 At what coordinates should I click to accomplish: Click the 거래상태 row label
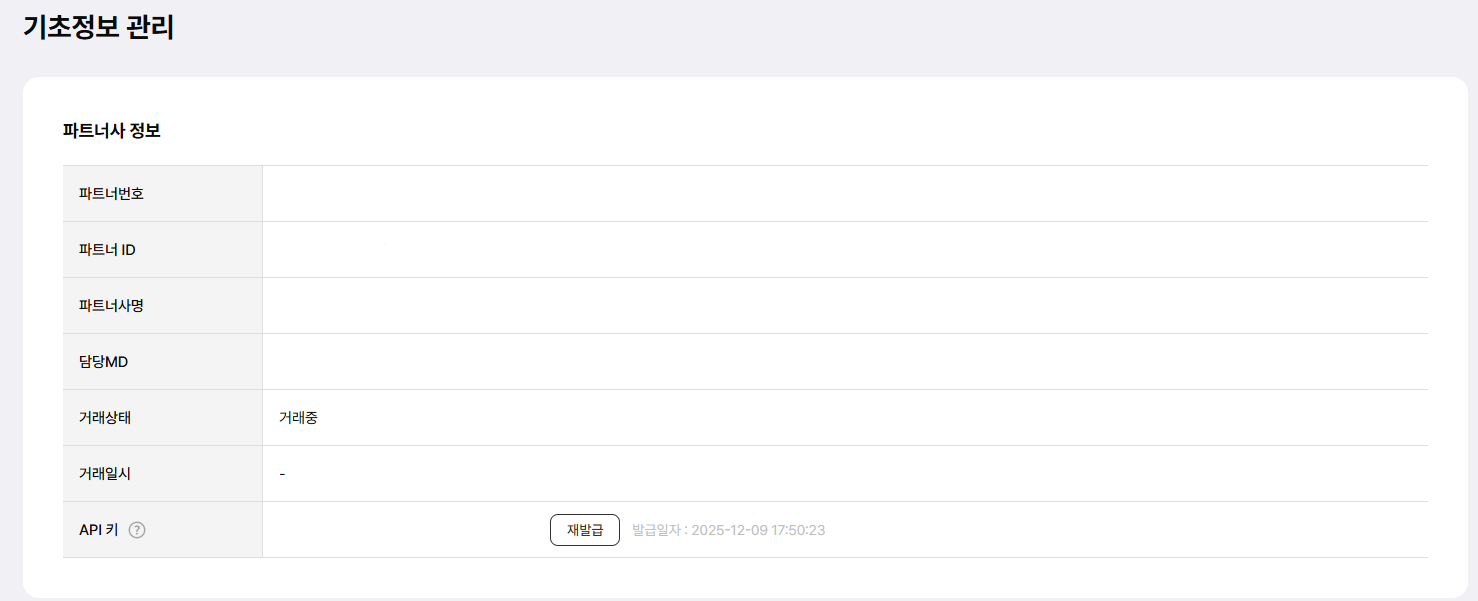[105, 418]
